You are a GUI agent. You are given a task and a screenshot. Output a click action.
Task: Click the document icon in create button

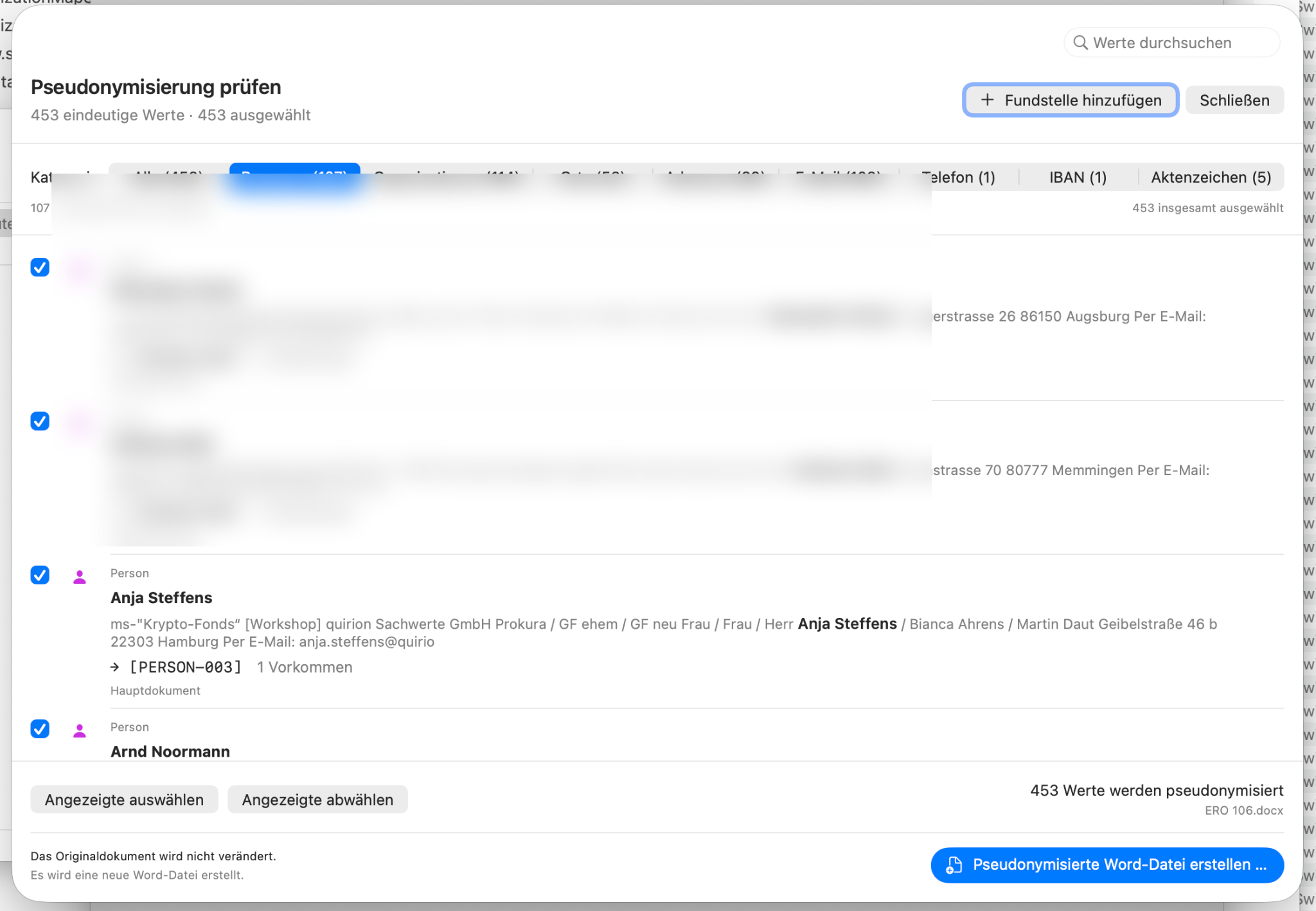coord(954,865)
